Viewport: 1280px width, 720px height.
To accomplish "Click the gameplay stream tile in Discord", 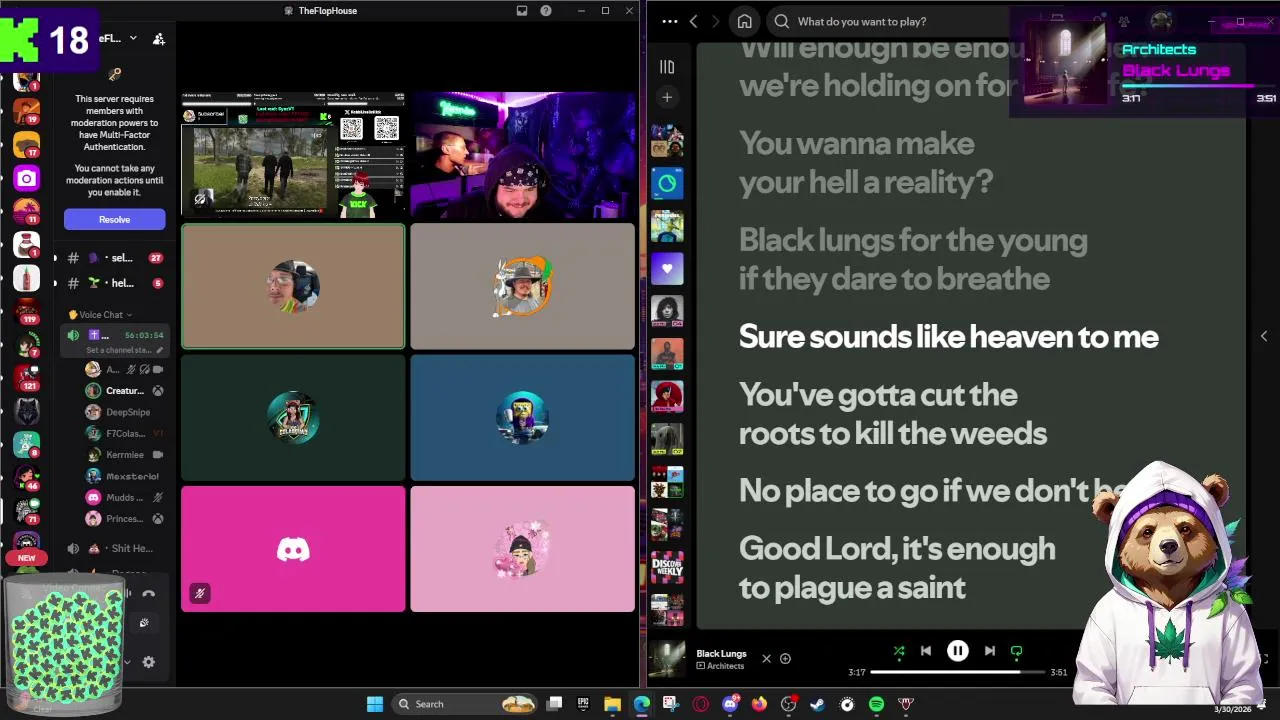I will 293,155.
